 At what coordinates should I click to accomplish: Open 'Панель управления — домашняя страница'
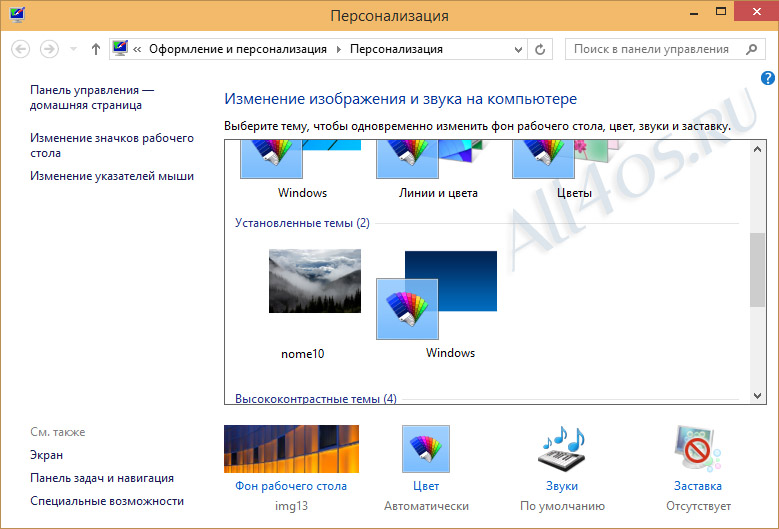(92, 97)
